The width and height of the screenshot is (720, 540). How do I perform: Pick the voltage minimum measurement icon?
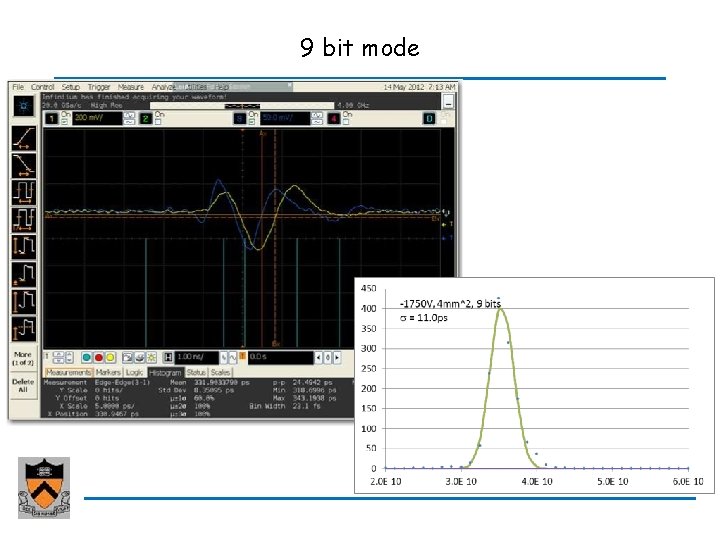pos(23,274)
